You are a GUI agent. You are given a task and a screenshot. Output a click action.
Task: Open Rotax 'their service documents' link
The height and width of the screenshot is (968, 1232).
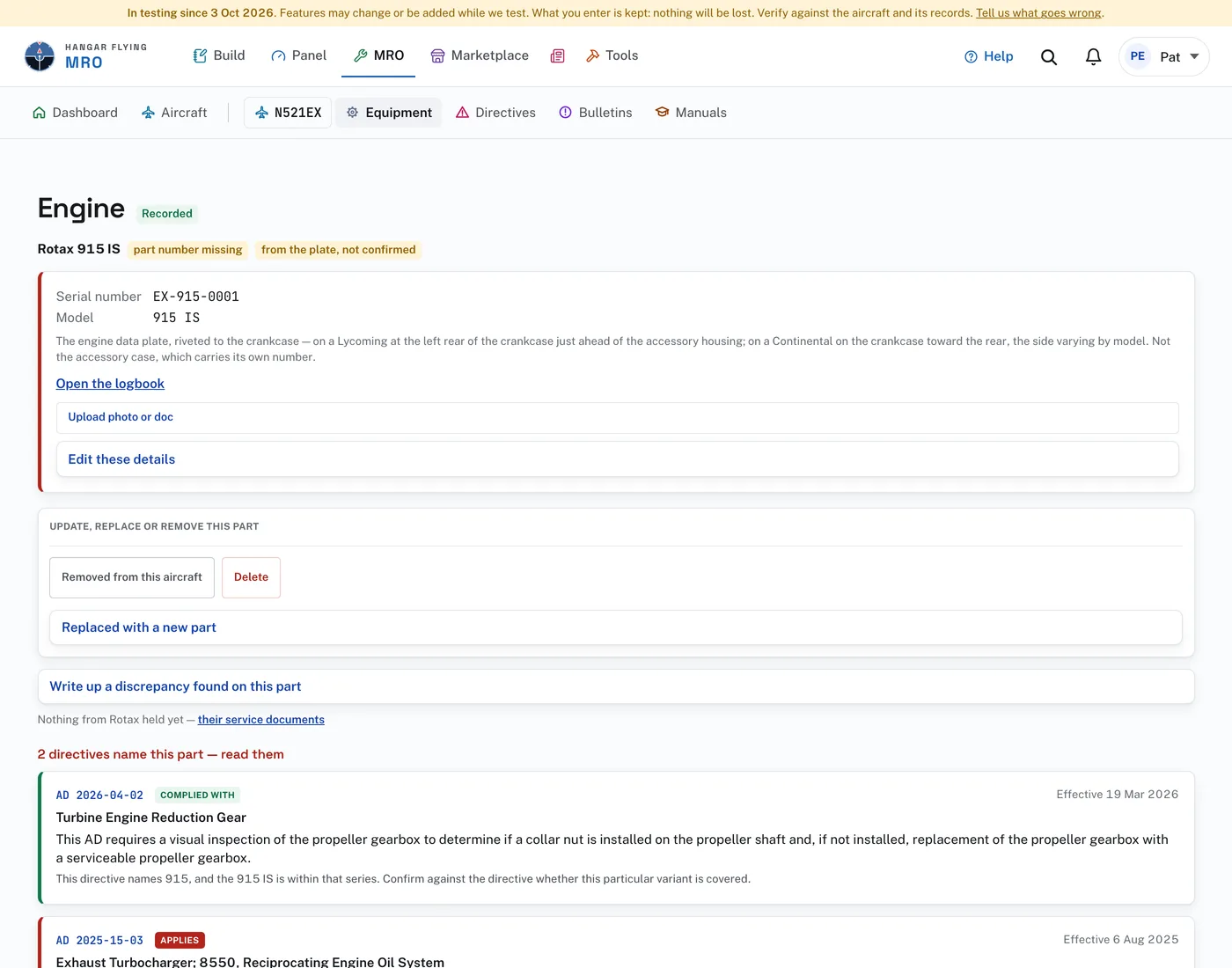261,720
